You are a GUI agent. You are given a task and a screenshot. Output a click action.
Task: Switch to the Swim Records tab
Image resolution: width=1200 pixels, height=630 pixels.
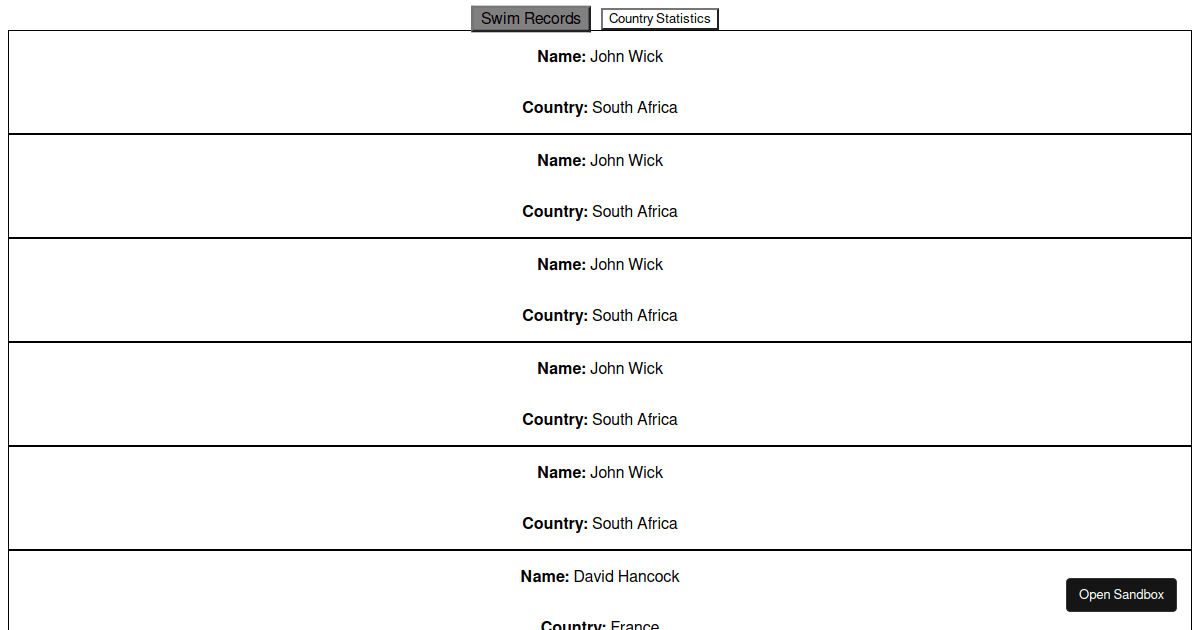[531, 19]
